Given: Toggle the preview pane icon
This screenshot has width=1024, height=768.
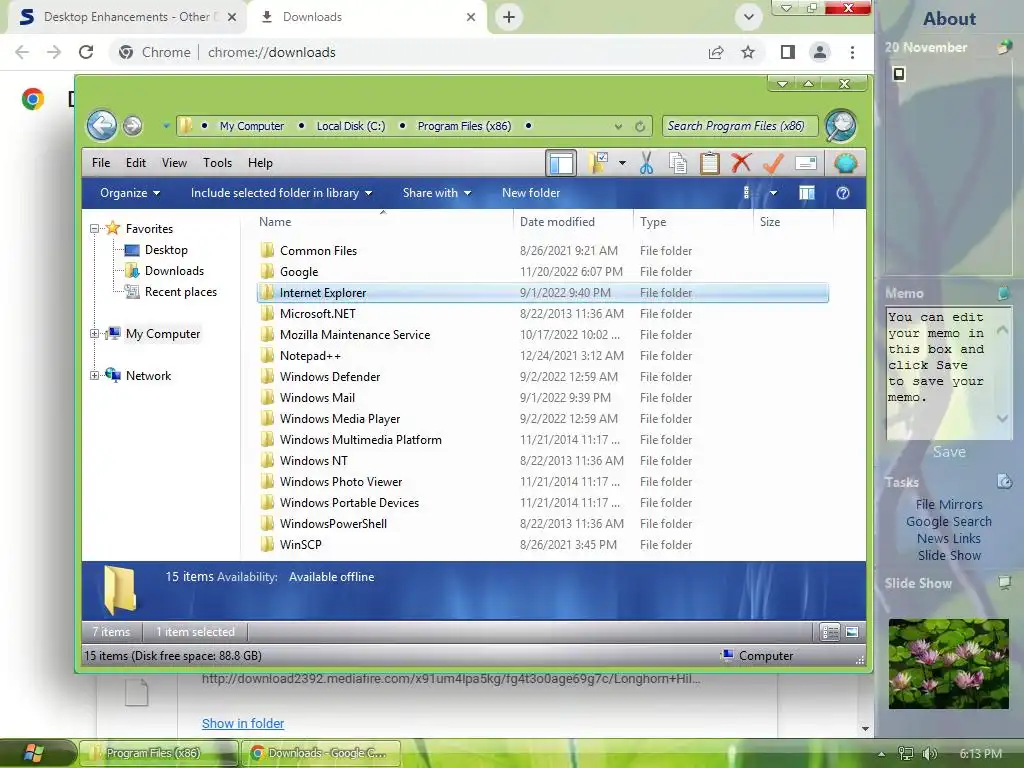Looking at the screenshot, I should coord(807,193).
